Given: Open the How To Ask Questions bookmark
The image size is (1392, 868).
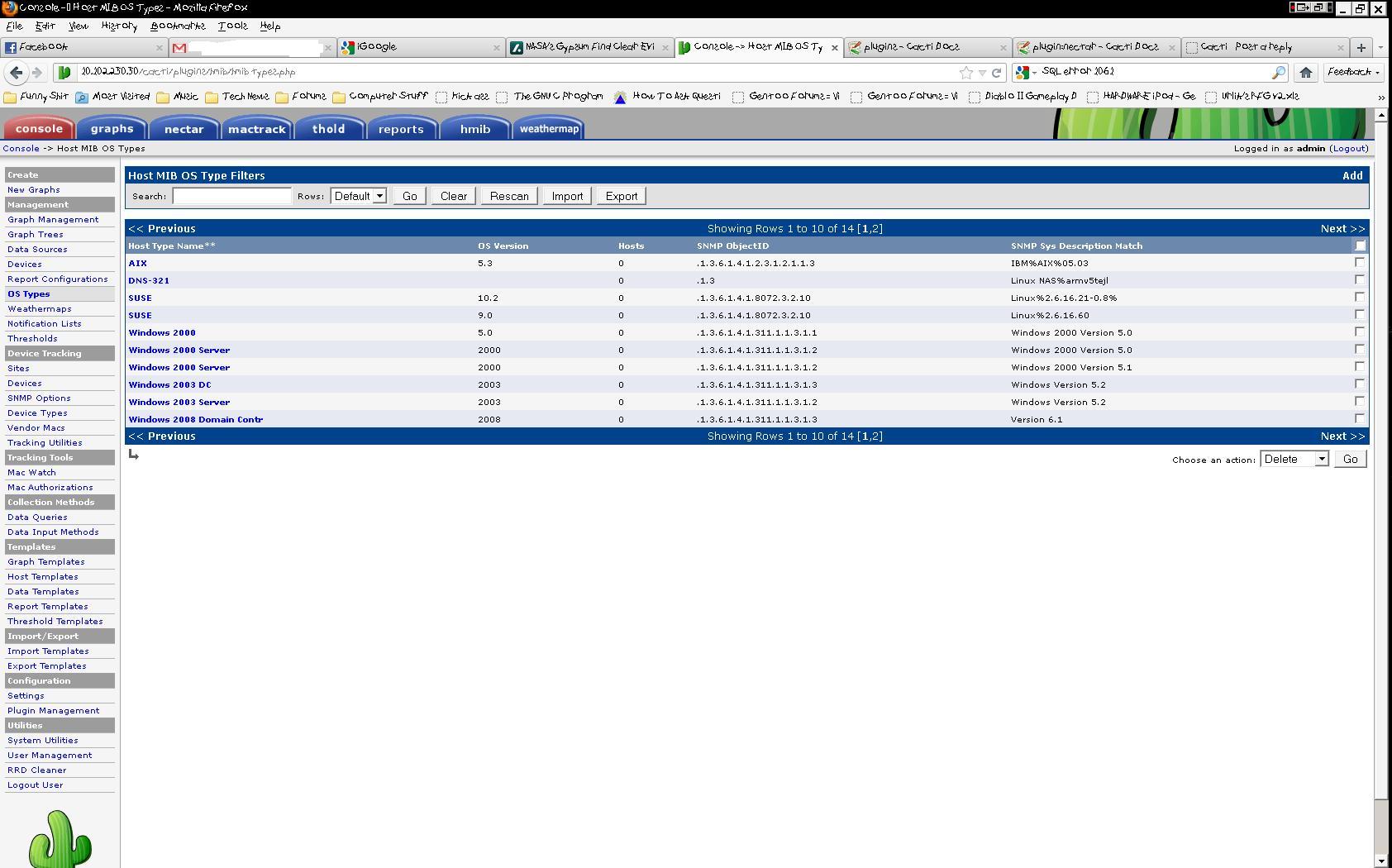Looking at the screenshot, I should [668, 97].
